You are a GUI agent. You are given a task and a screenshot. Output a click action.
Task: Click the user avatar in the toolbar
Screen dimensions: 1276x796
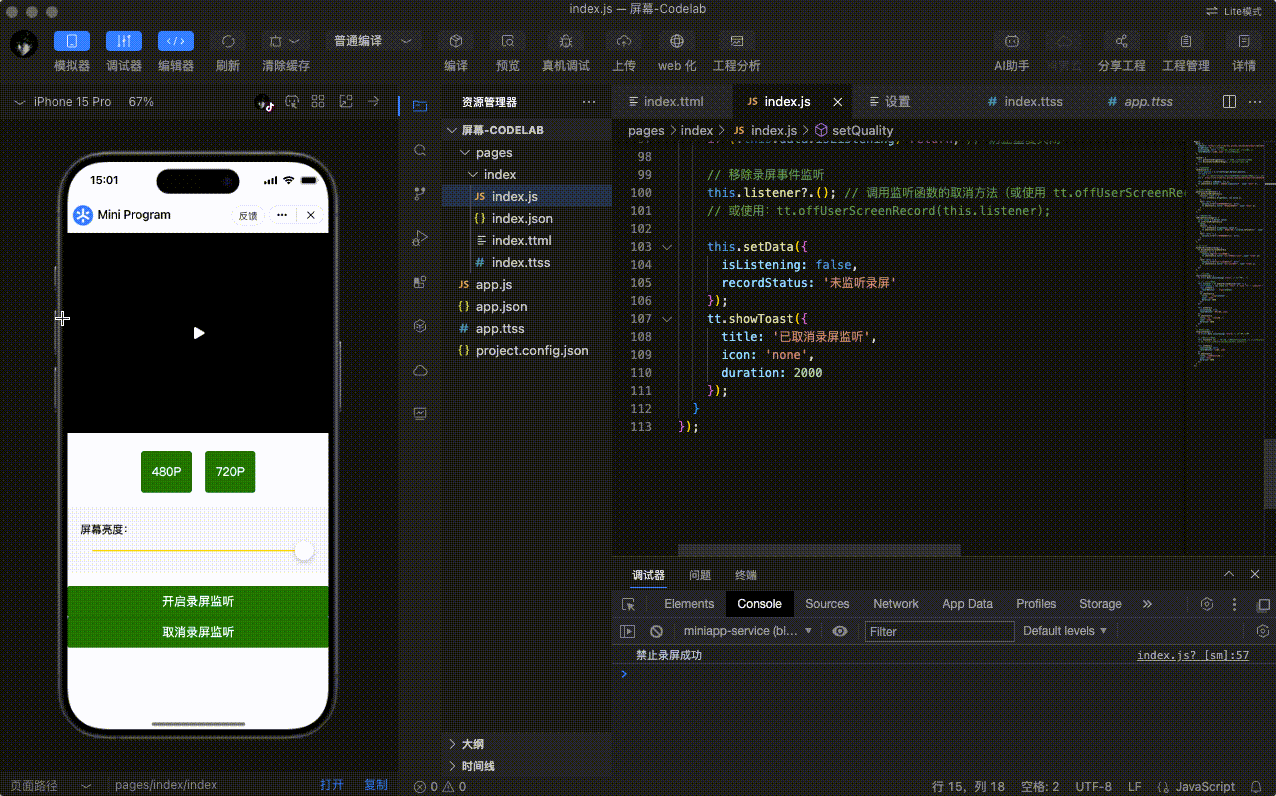click(x=24, y=44)
